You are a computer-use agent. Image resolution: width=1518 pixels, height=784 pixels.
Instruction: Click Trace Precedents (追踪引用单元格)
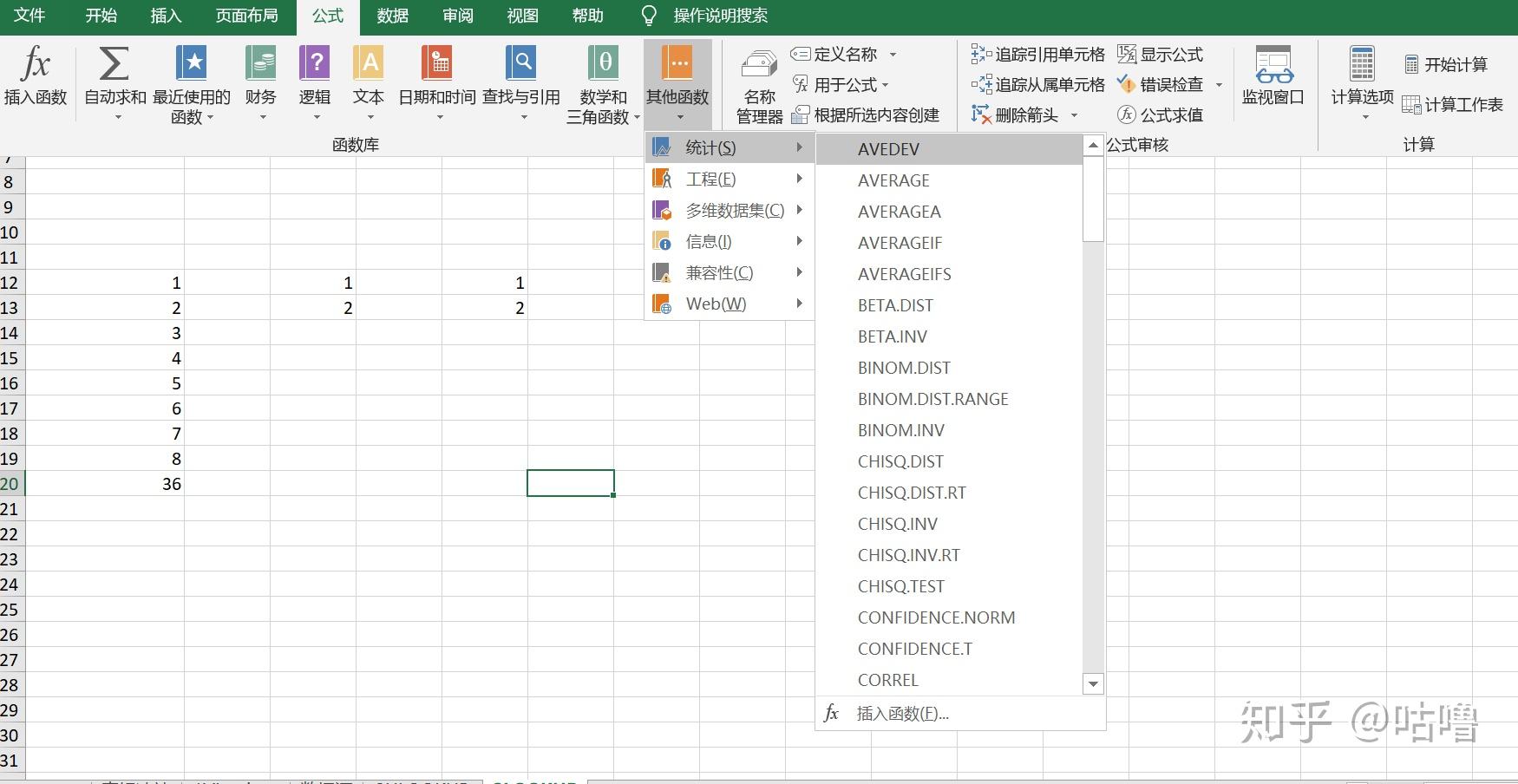coord(1037,55)
